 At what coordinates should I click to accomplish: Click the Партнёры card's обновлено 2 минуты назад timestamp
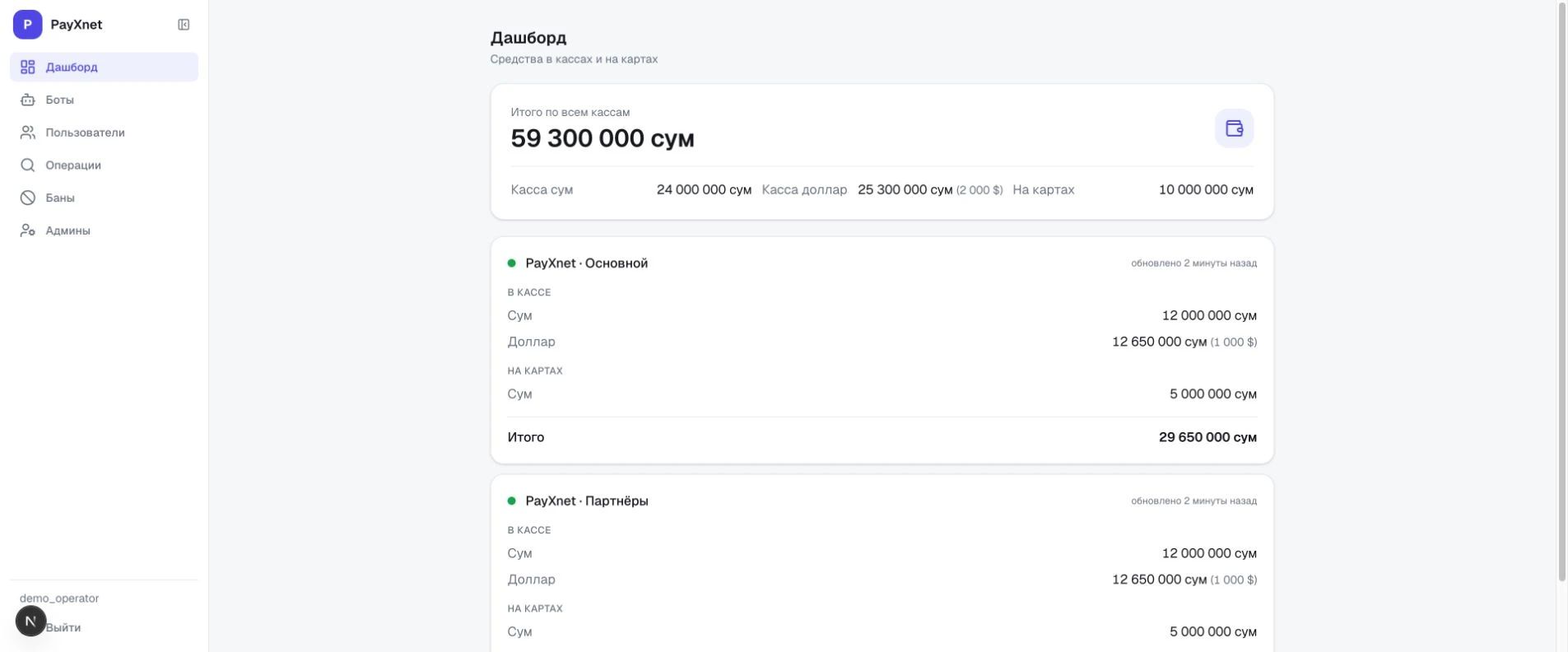[1193, 501]
